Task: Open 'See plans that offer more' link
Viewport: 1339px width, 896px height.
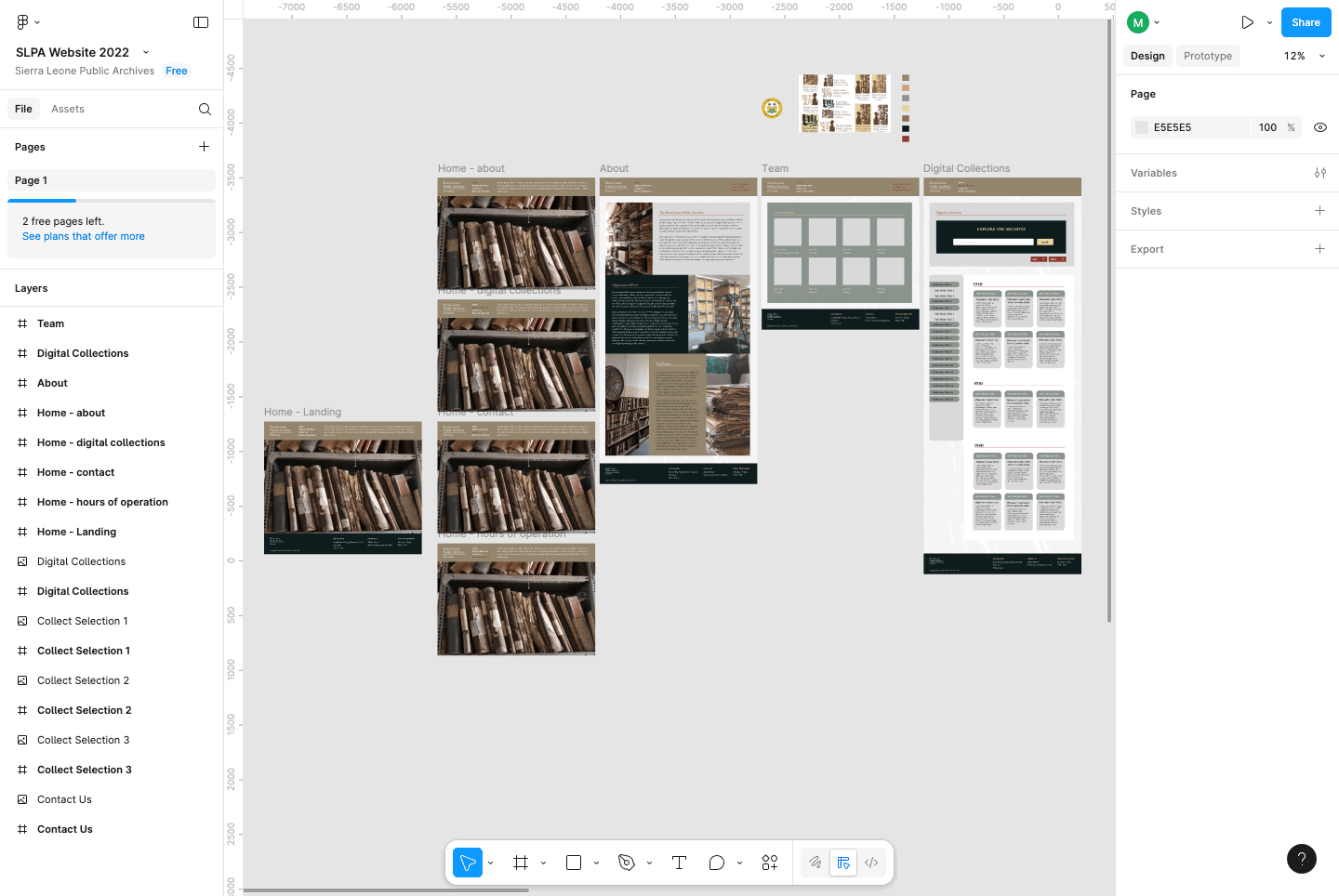Action: 84,236
